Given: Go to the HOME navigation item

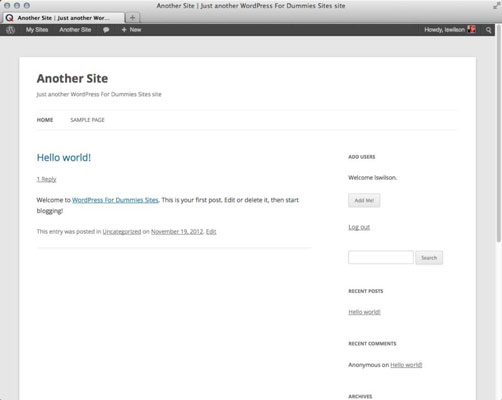Looking at the screenshot, I should [45, 120].
